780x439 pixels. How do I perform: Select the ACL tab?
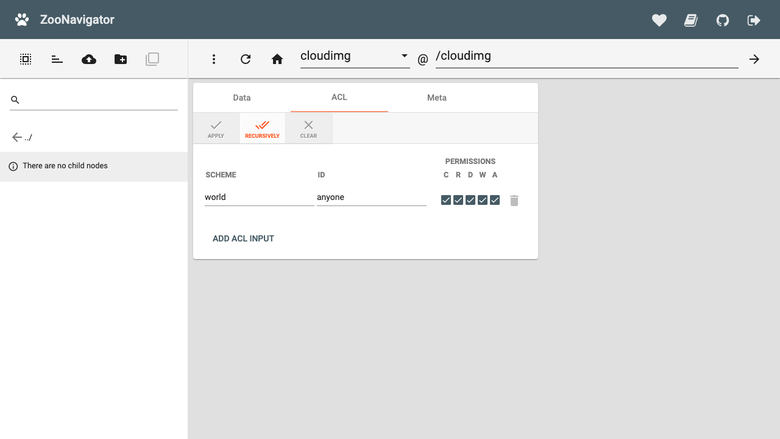tap(339, 97)
